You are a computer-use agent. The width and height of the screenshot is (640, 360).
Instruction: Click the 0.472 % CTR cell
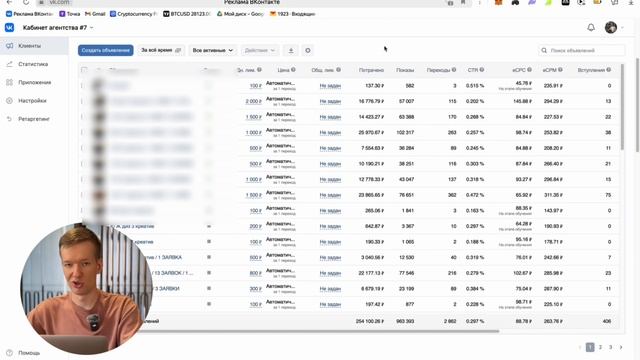(475, 195)
